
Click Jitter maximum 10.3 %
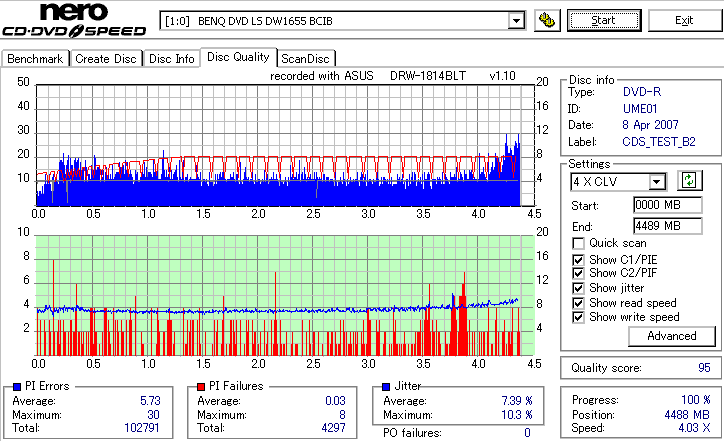point(517,415)
